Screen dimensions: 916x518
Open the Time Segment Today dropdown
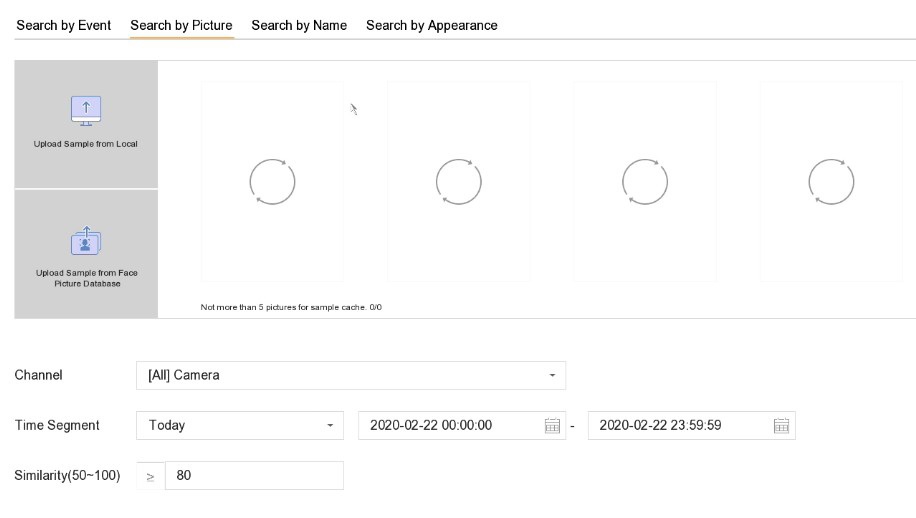coord(239,425)
